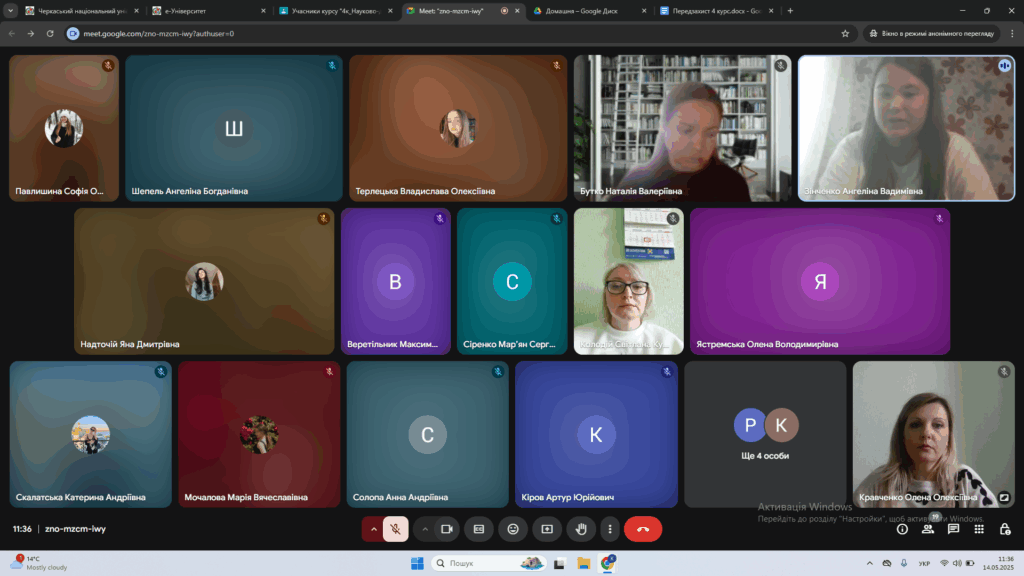Toggle closed captions

[479, 528]
